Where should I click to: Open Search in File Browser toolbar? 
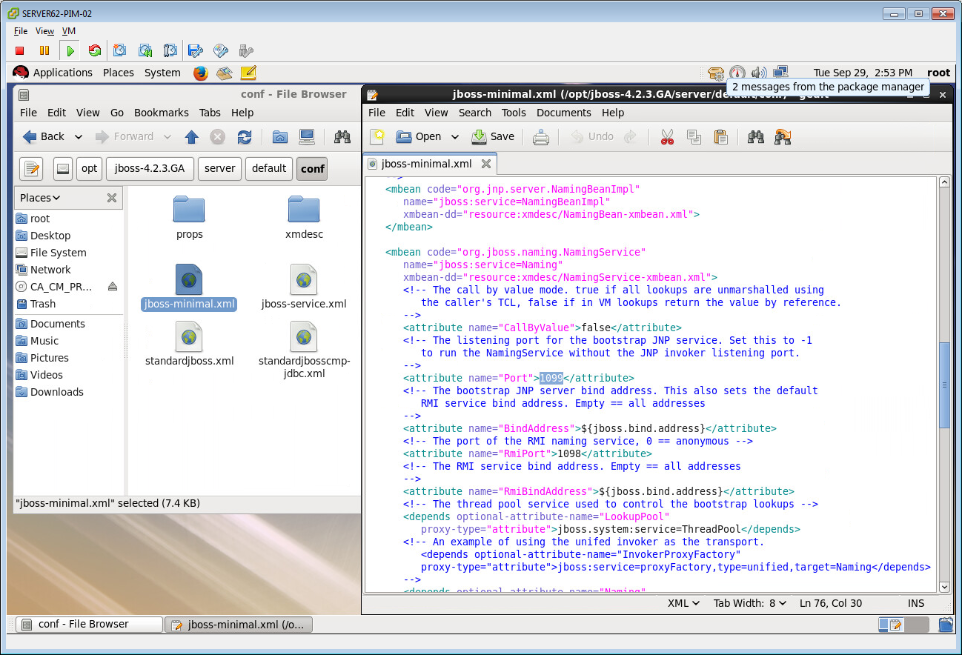tap(342, 137)
